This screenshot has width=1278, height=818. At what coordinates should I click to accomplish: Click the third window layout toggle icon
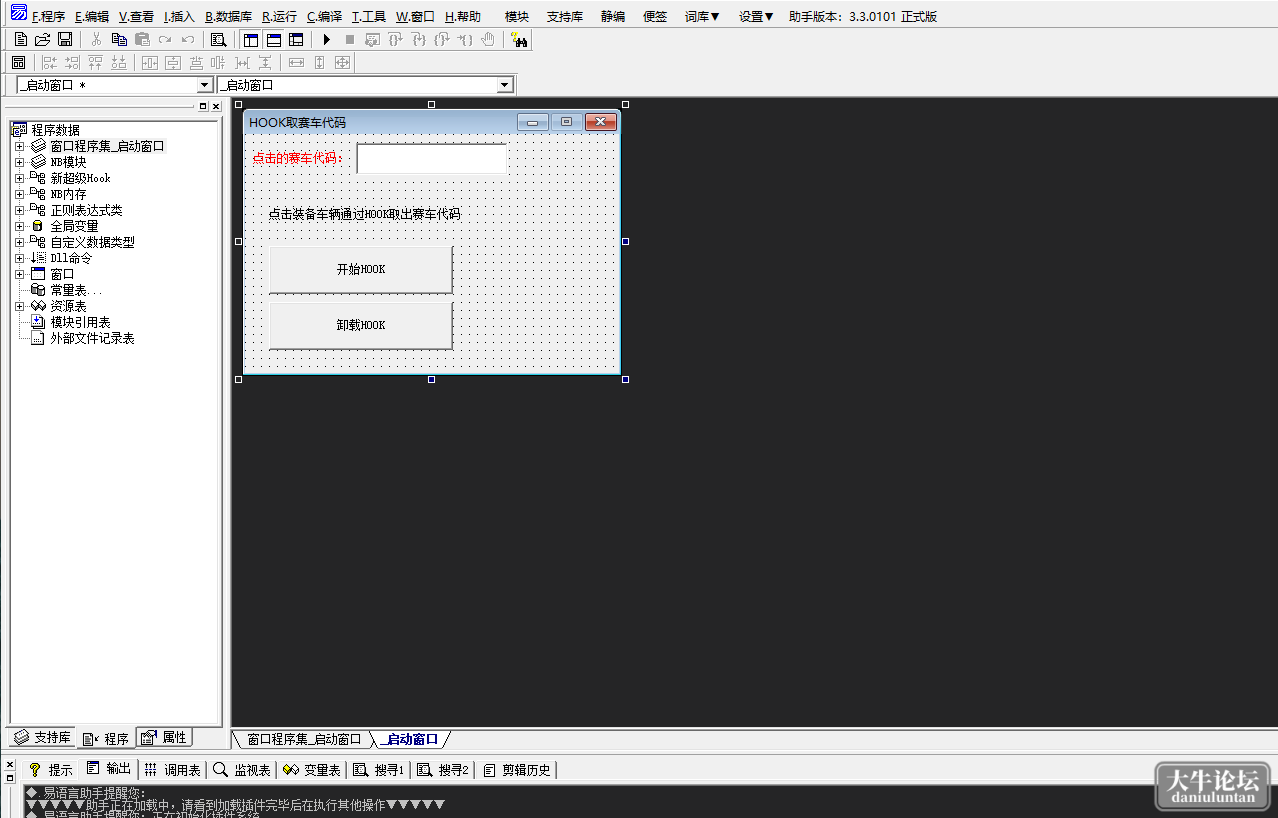pyautogui.click(x=296, y=40)
